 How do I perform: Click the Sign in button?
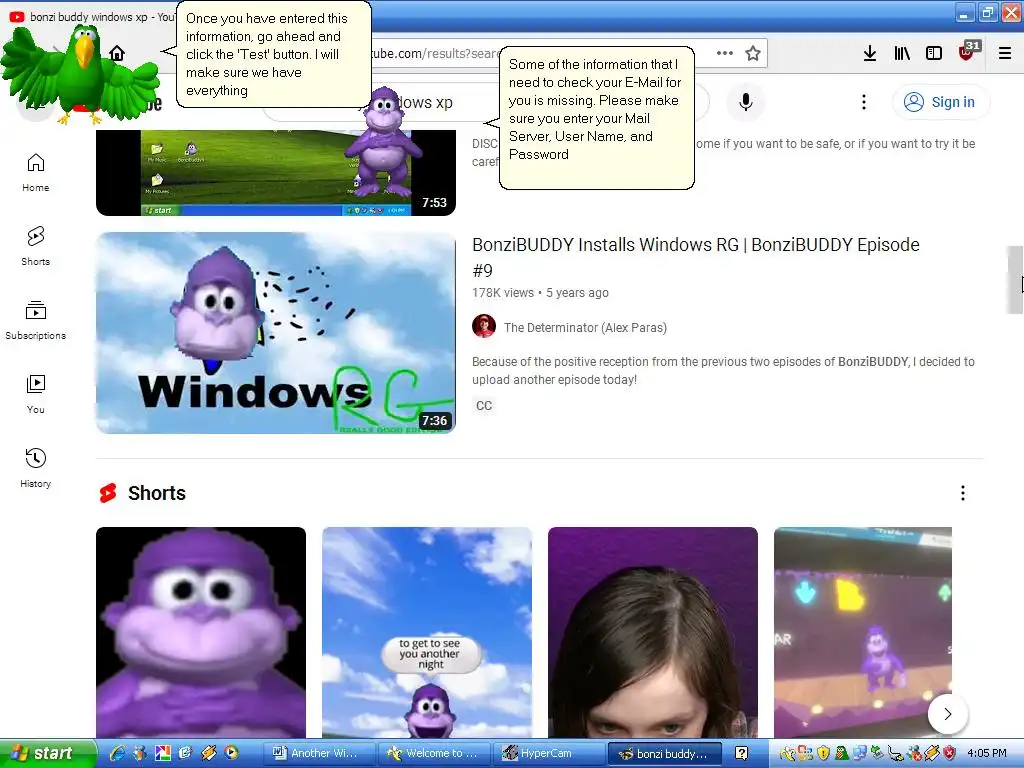(941, 102)
